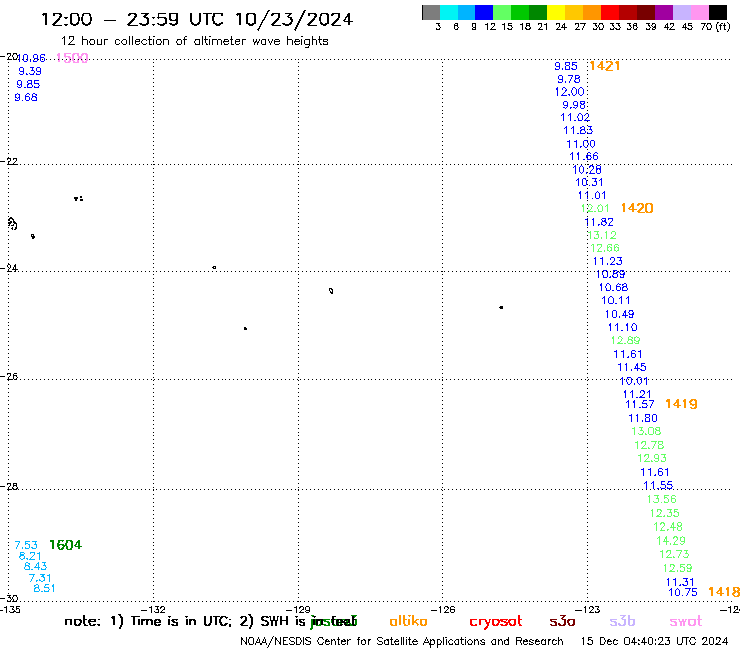740x650 pixels.
Task: Click the -24 latitude axis label
Action: 9,268
